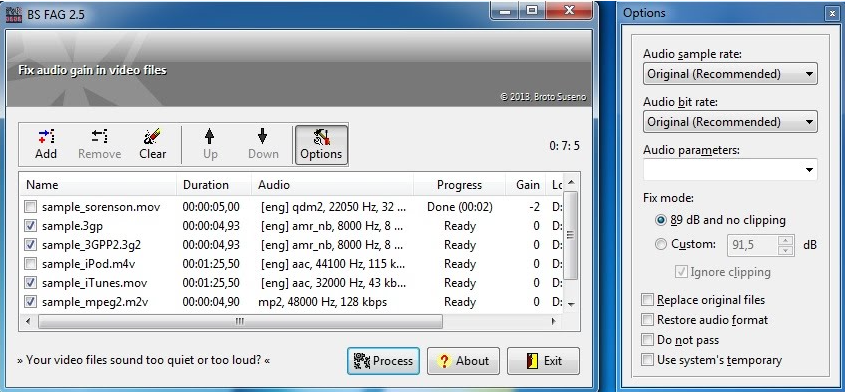845x392 pixels.
Task: Enable the Do not pass option
Action: 647,340
